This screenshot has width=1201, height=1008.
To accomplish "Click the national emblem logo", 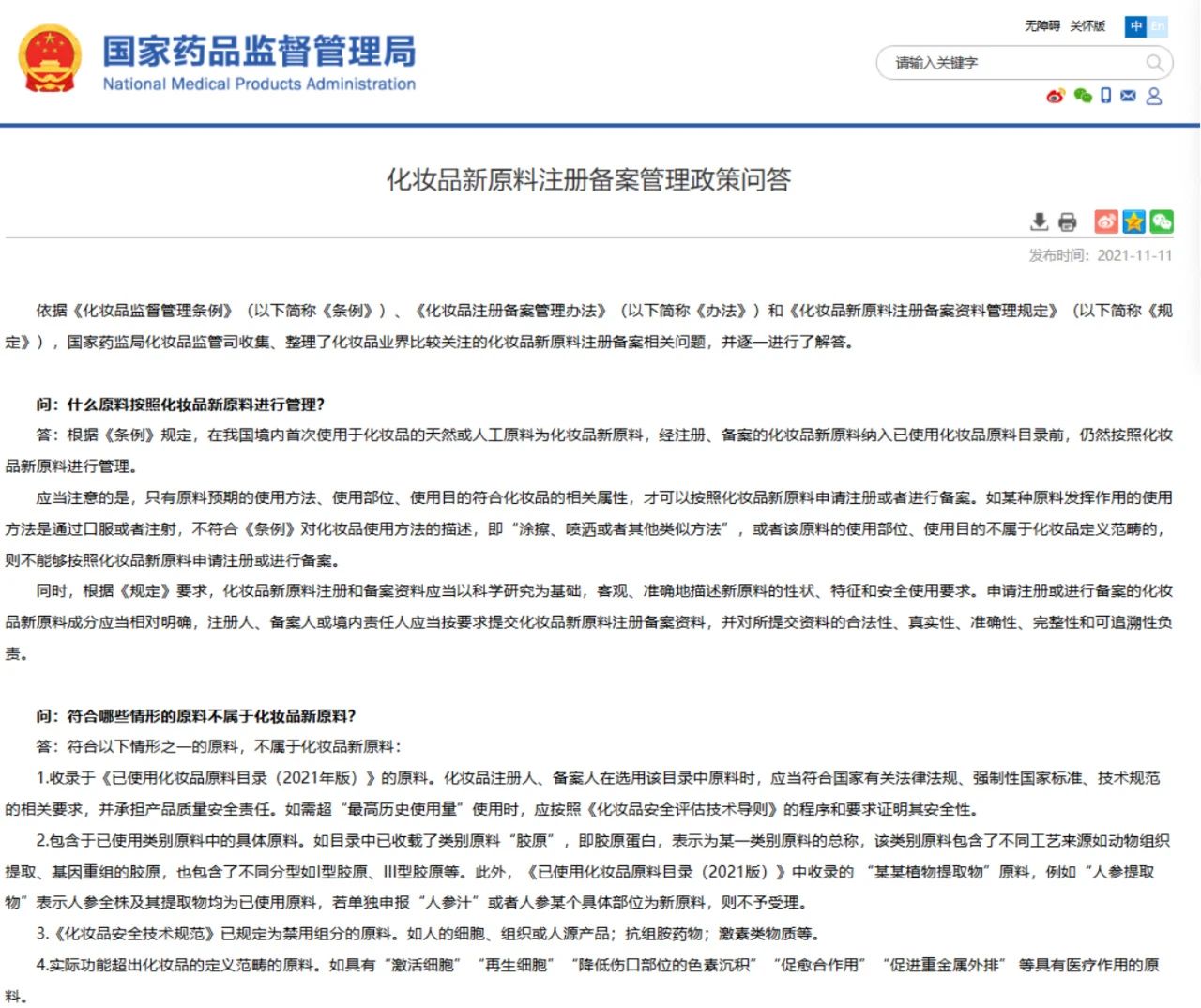I will (50, 59).
